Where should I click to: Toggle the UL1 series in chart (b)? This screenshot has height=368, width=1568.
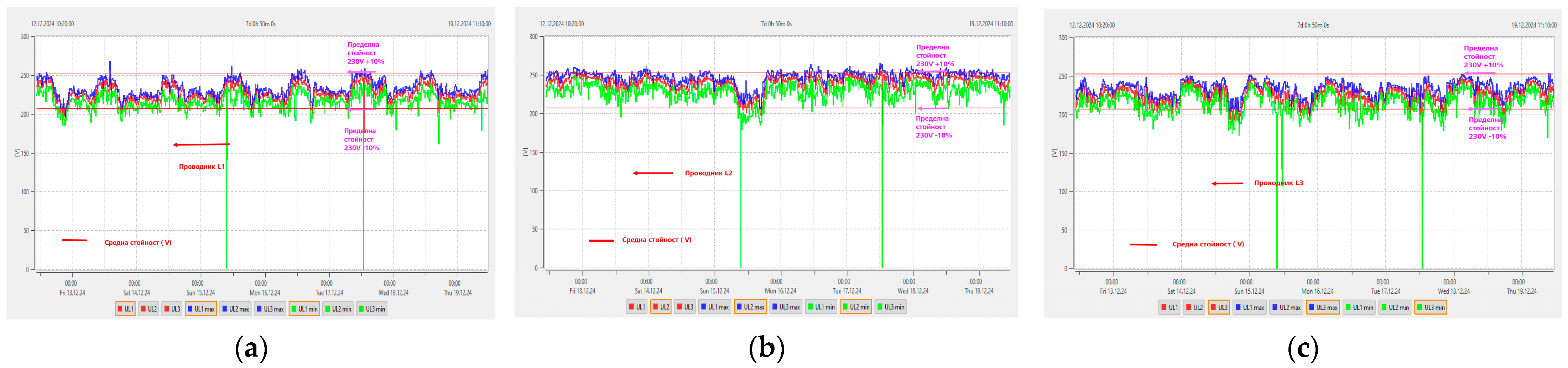(637, 307)
